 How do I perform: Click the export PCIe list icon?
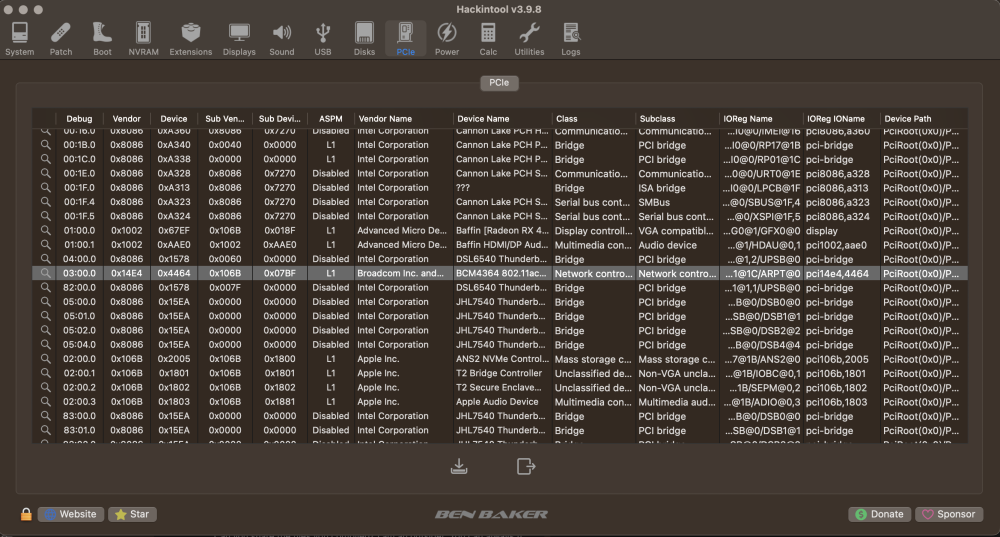526,466
